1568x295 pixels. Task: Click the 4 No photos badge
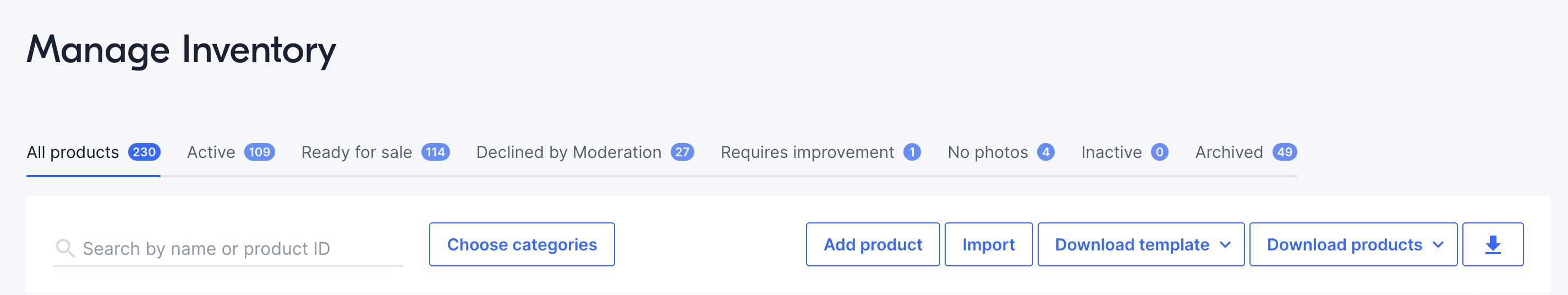click(1046, 152)
